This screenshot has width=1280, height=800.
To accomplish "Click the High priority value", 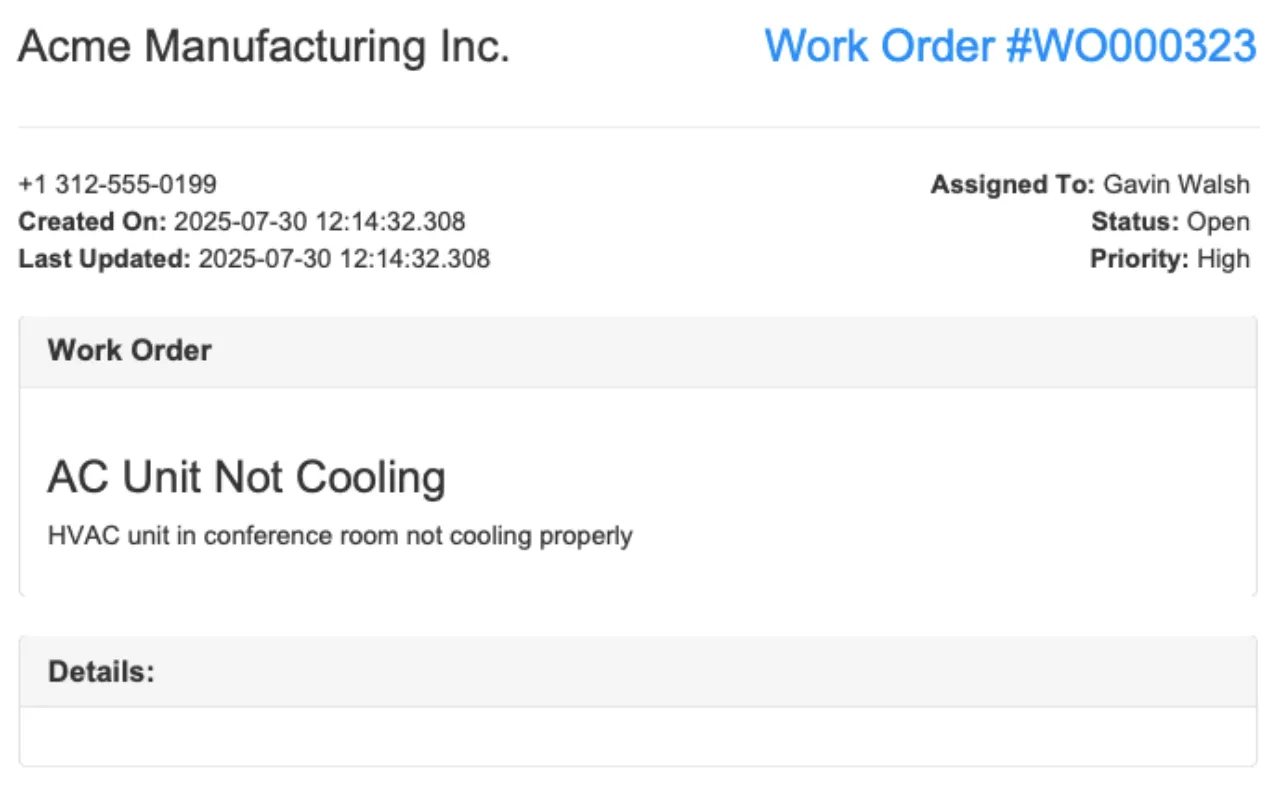I will 1223,259.
